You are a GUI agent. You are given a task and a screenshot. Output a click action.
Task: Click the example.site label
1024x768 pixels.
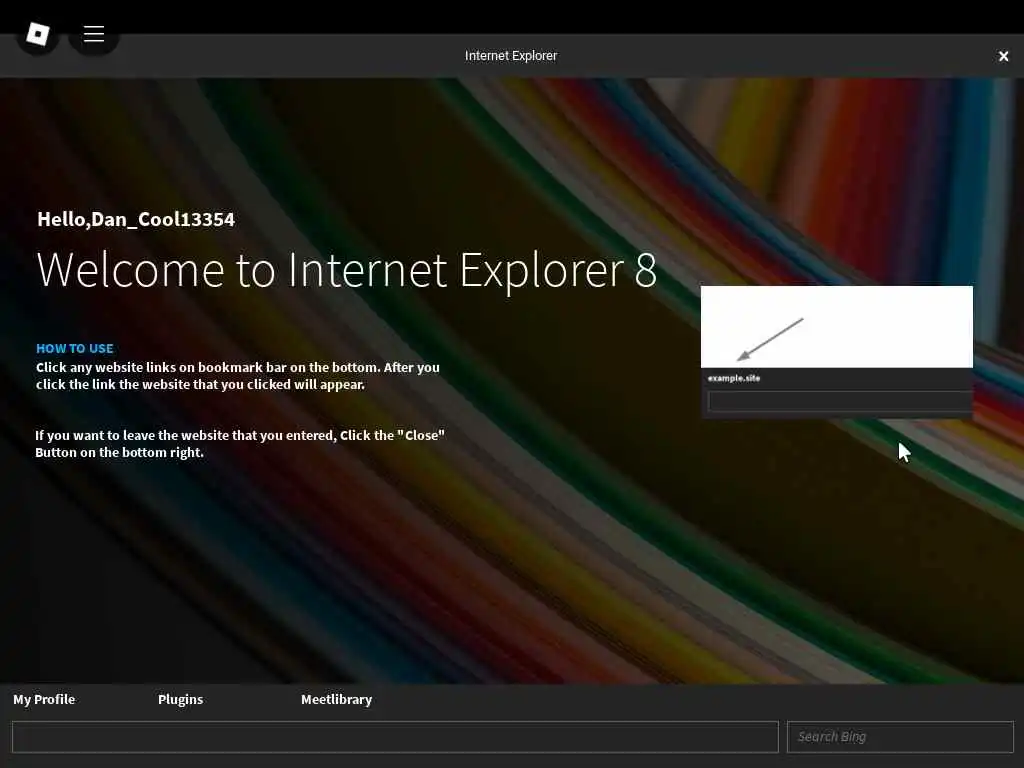click(x=734, y=378)
